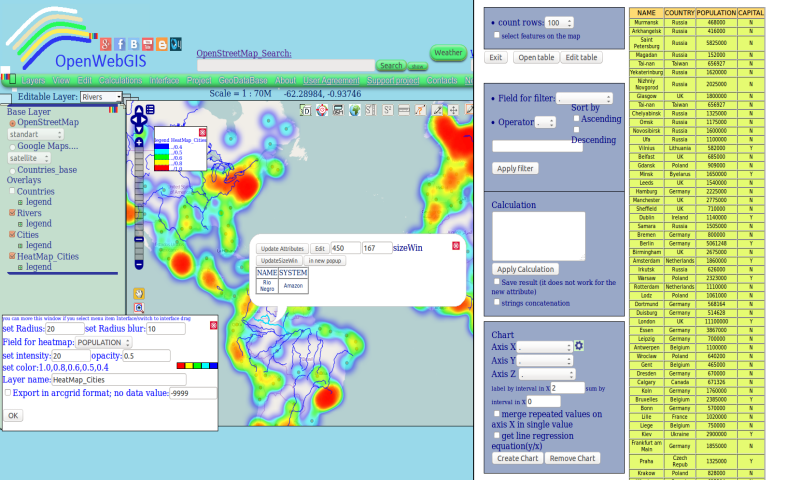Uncheck the Cities overlay checkbox

pyautogui.click(x=12, y=234)
